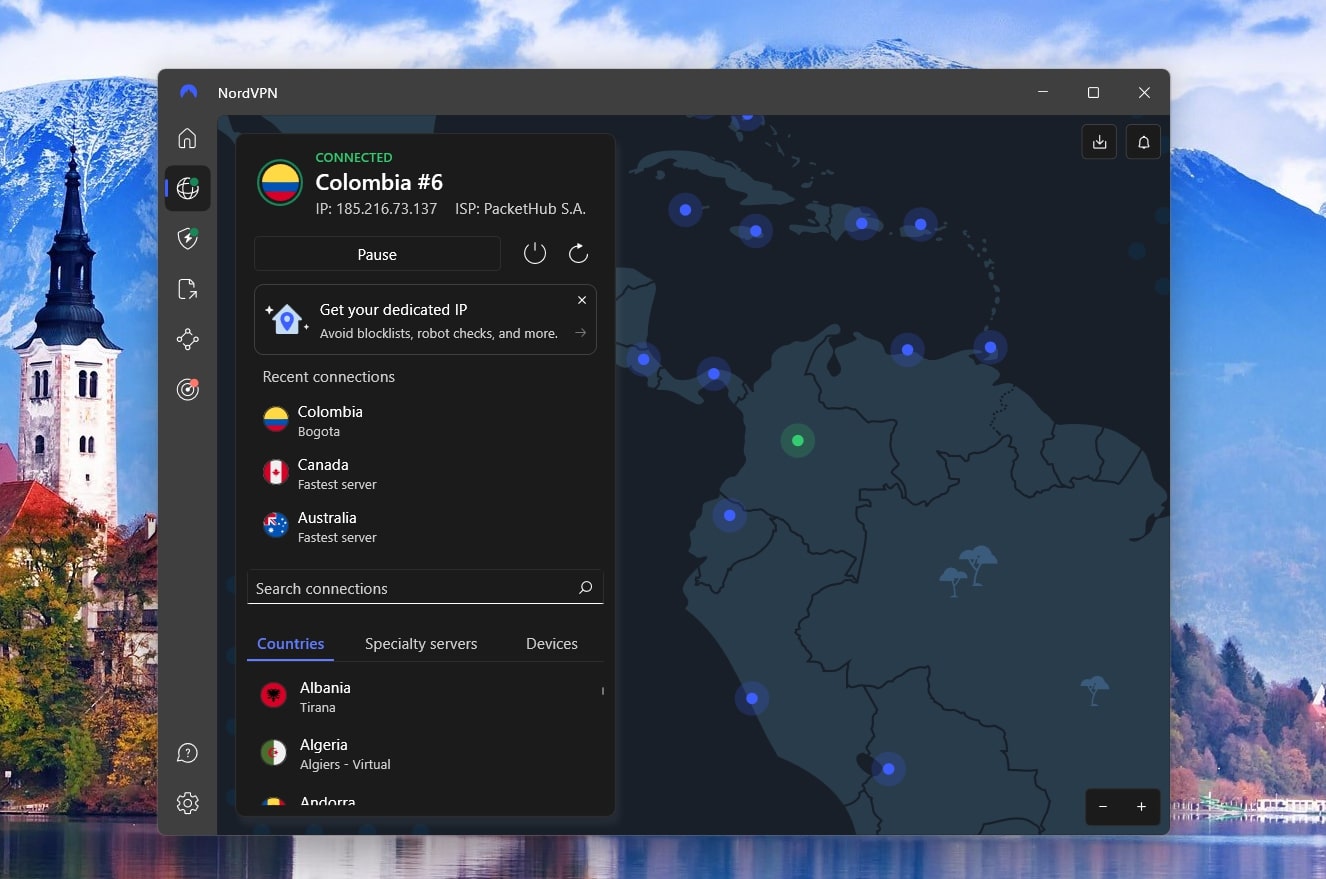
Task: Click the green connected server pin
Action: click(x=797, y=440)
